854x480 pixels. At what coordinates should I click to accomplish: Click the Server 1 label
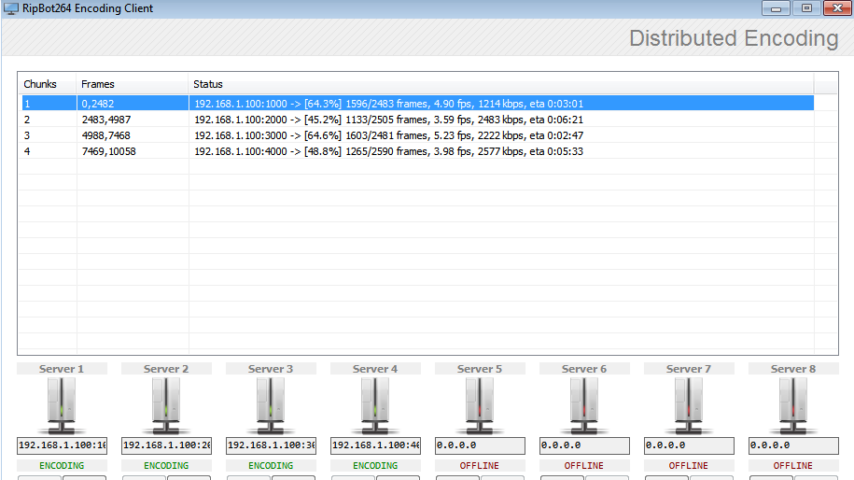[62, 369]
